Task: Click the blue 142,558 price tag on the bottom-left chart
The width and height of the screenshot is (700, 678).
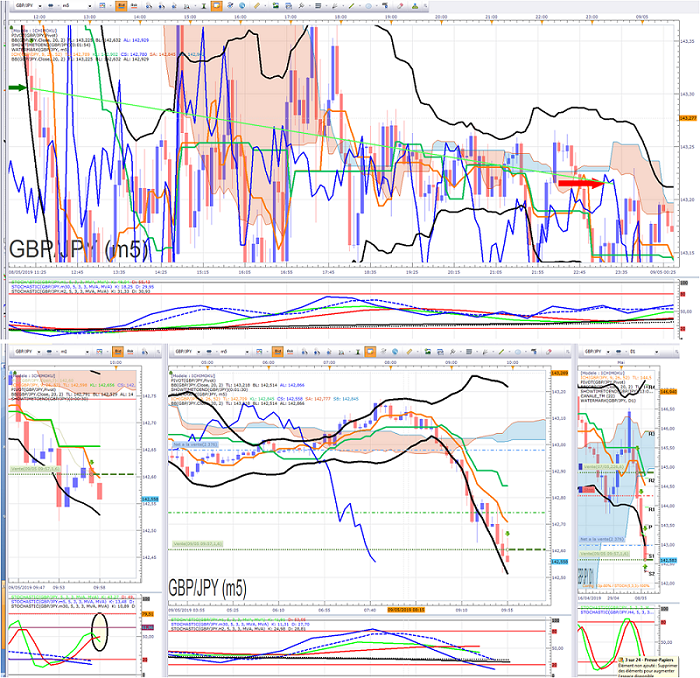Action: 150,499
